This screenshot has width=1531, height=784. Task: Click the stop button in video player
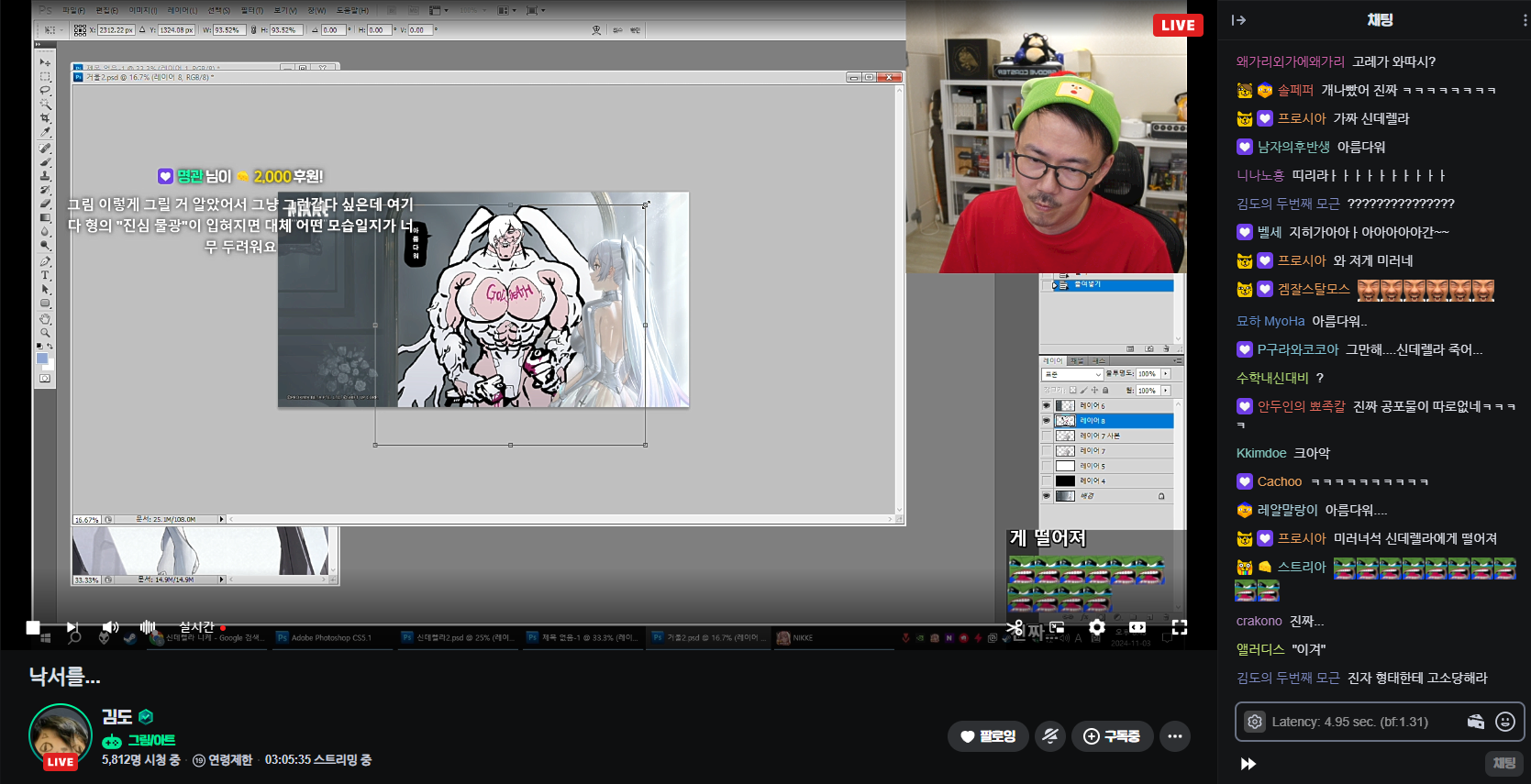[x=33, y=627]
